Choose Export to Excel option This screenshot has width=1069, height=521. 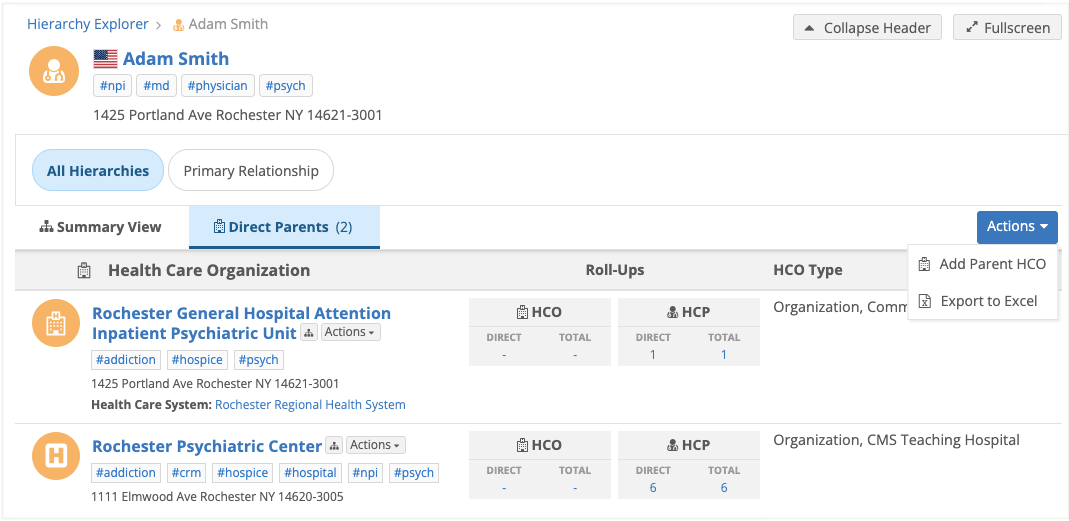[x=988, y=301]
